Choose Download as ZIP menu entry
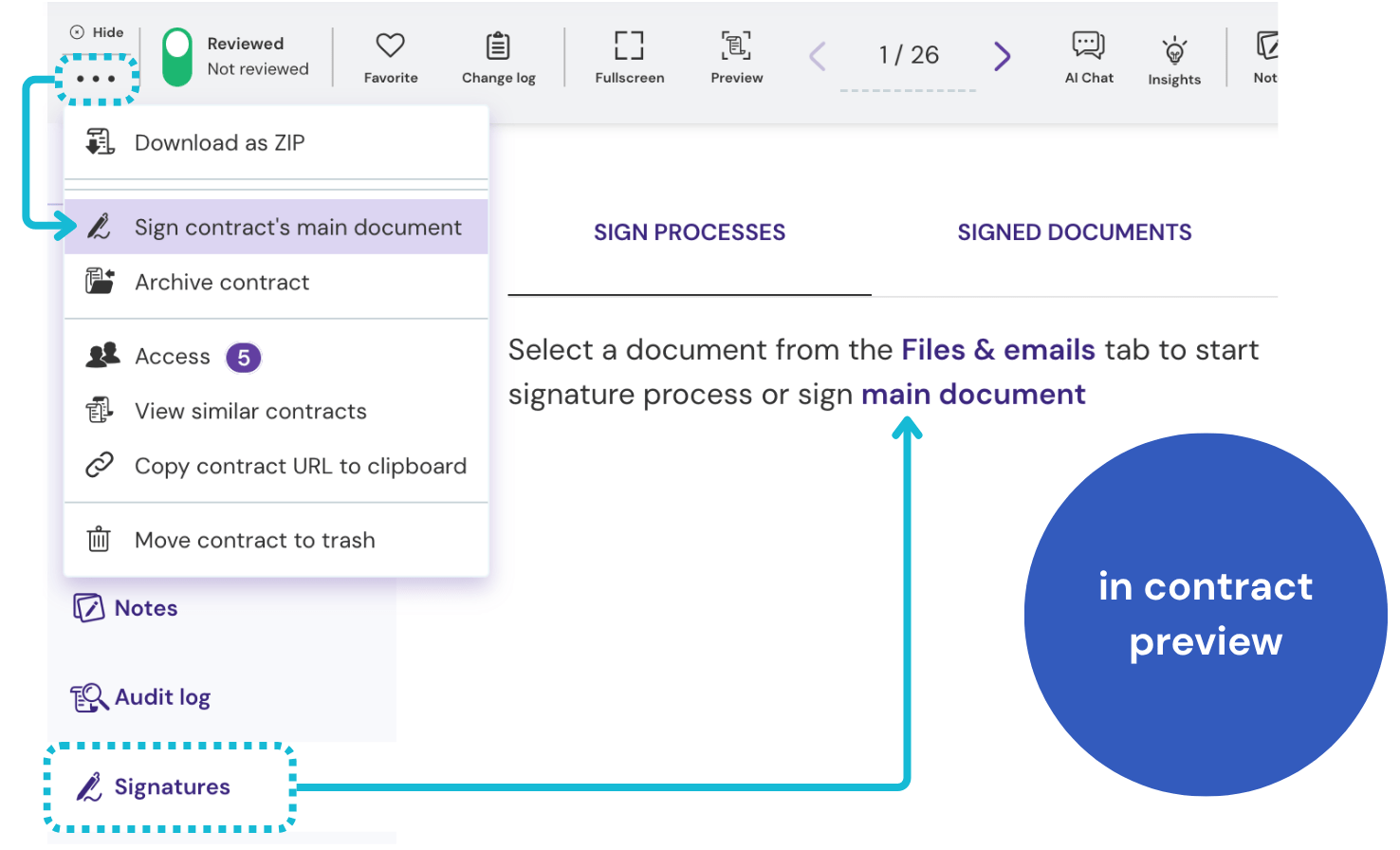This screenshot has width=1400, height=850. [276, 142]
